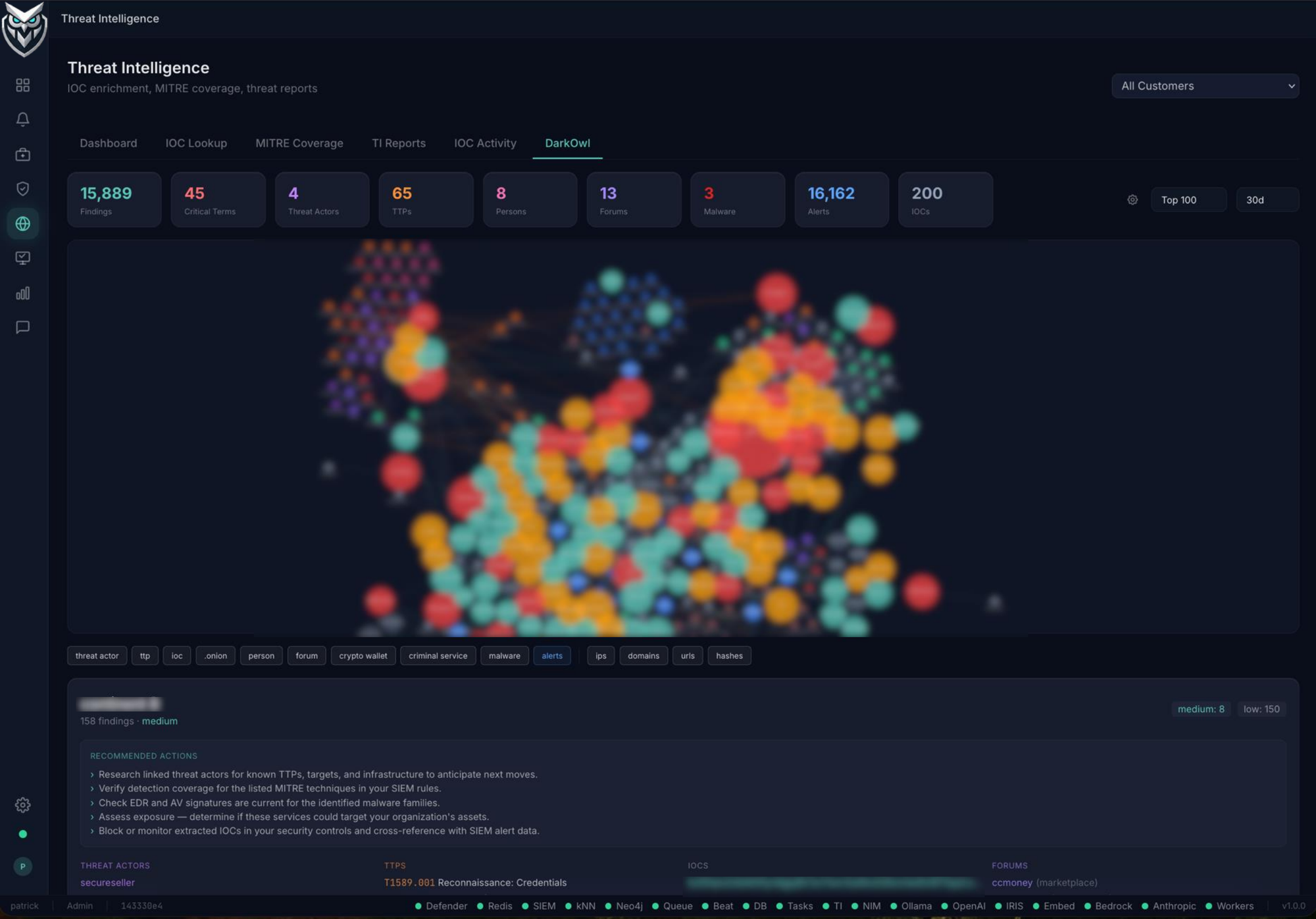Viewport: 1316px width, 919px height.
Task: Open graph settings gear beside Top 100
Action: coord(1132,199)
